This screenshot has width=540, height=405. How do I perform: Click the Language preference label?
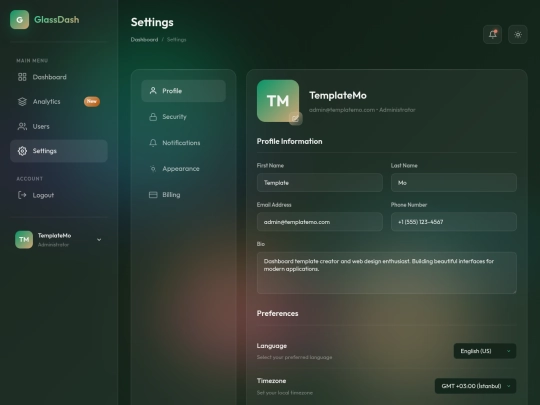click(272, 346)
